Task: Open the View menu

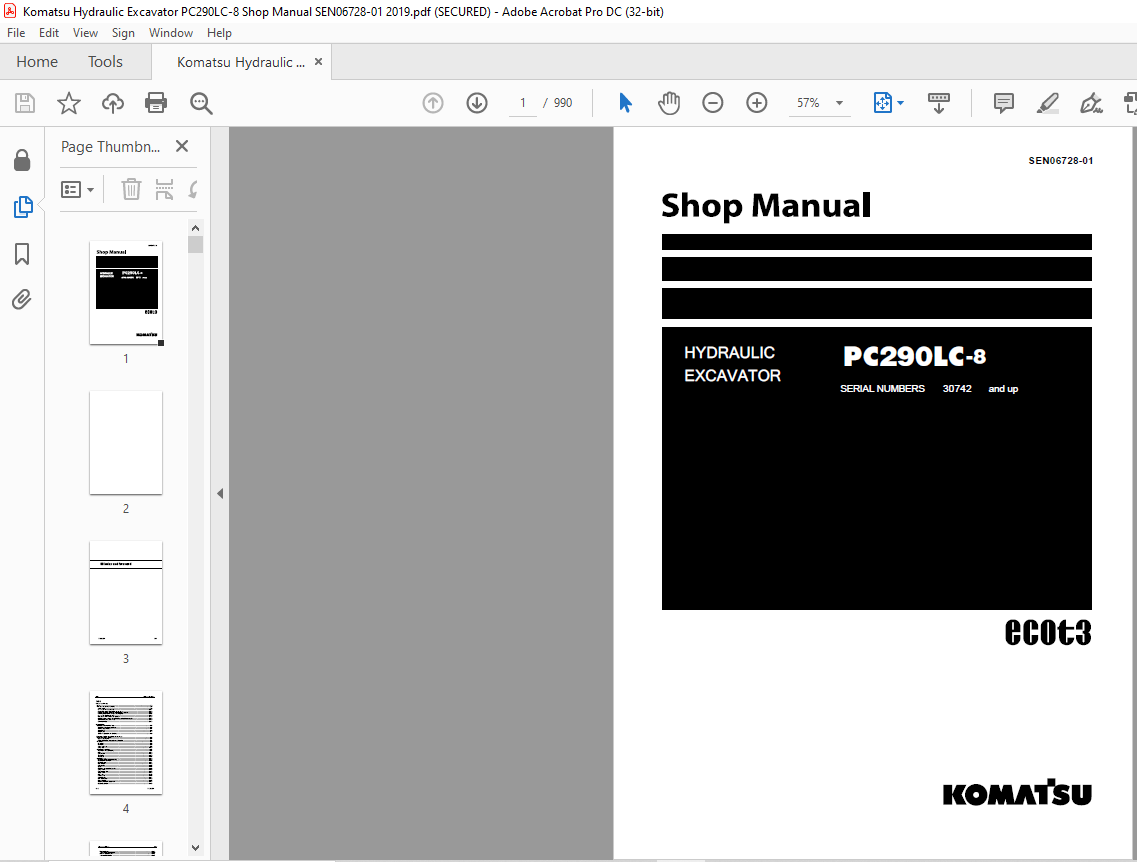Action: point(85,33)
